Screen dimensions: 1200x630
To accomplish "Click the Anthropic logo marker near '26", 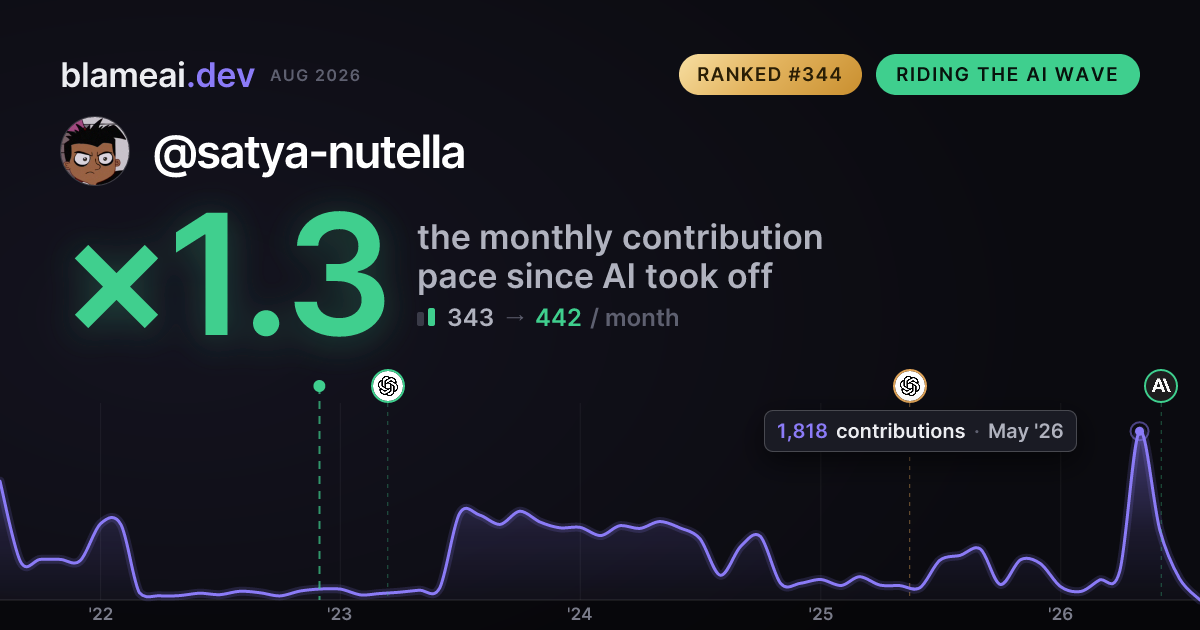I will click(x=1161, y=386).
